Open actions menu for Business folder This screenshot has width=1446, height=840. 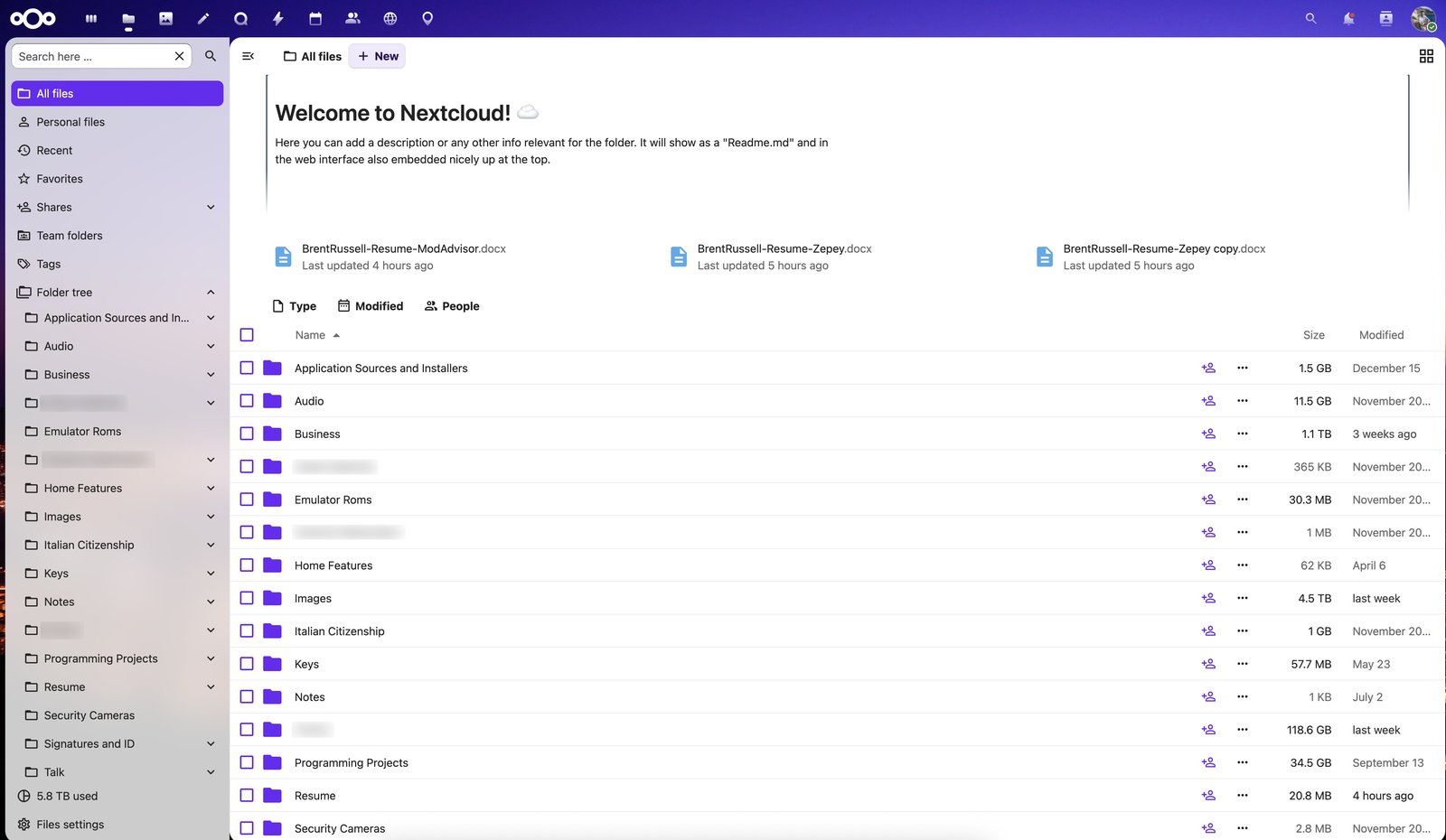pyautogui.click(x=1243, y=434)
